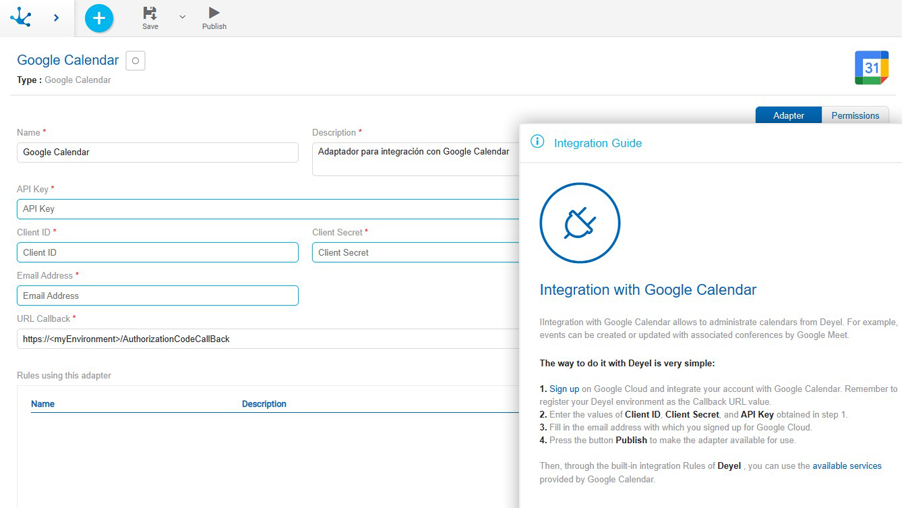Click the Name column header in rules table

[x=43, y=404]
